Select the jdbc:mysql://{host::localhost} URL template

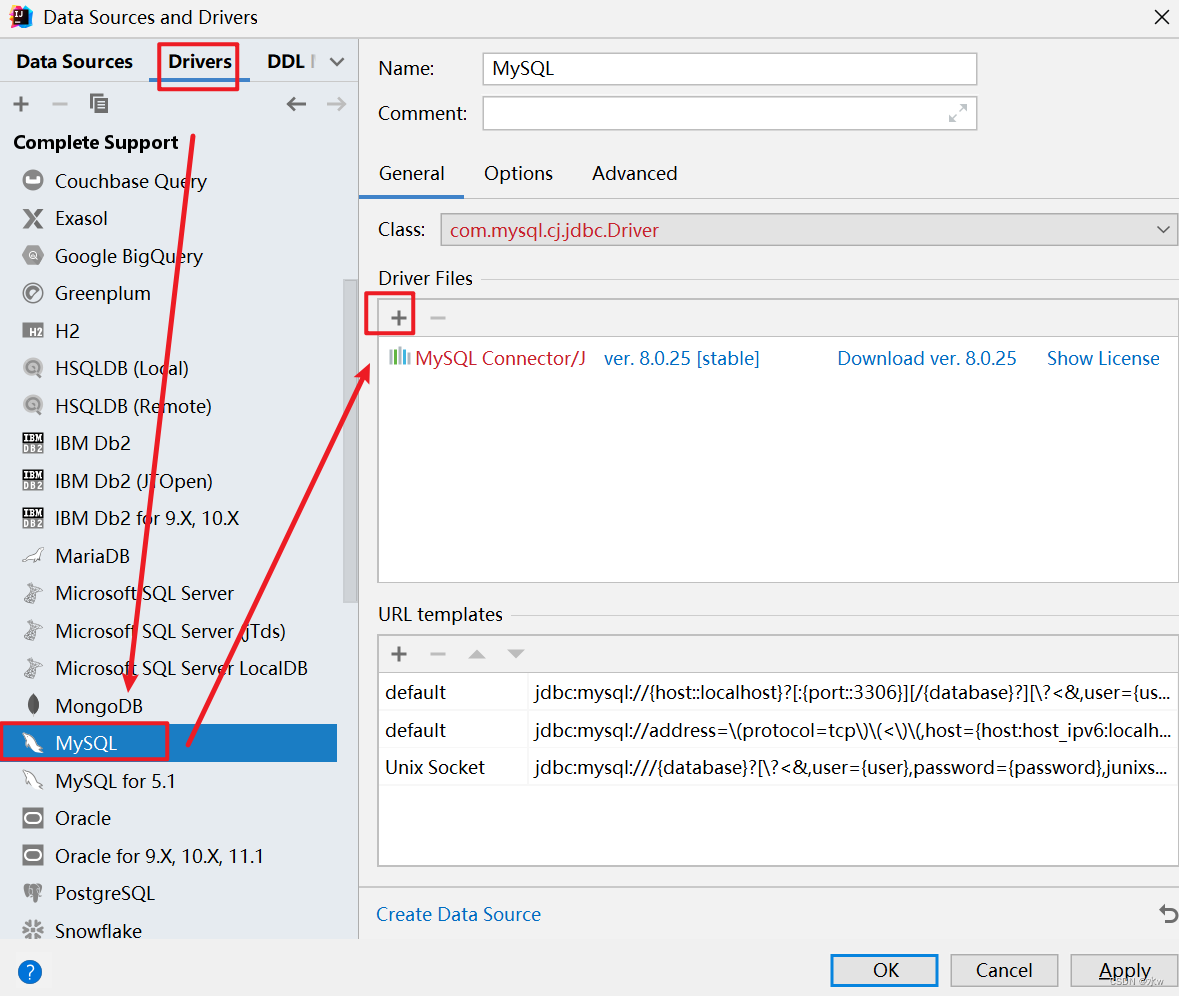(777, 692)
